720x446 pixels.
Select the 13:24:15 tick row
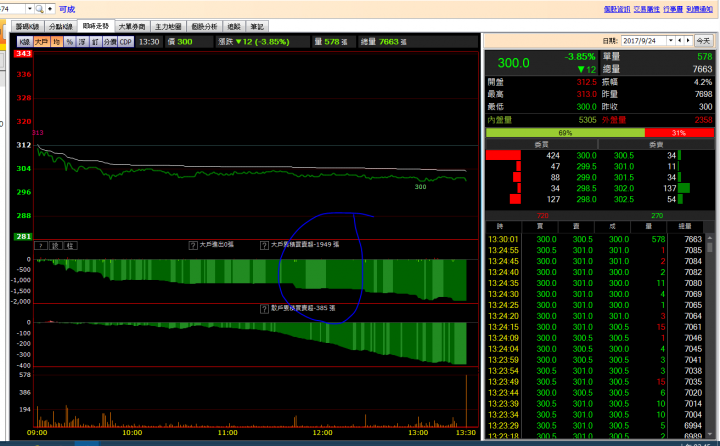click(595, 327)
